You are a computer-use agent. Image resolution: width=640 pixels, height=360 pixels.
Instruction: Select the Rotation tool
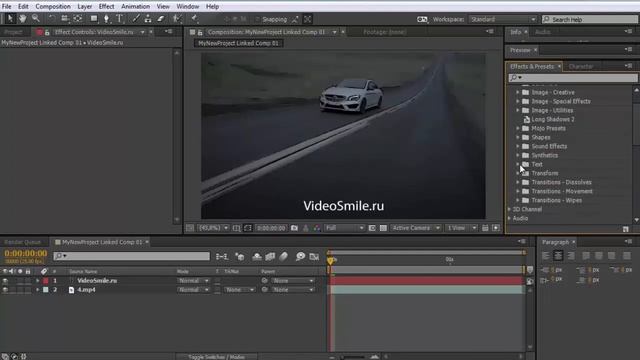[51, 18]
